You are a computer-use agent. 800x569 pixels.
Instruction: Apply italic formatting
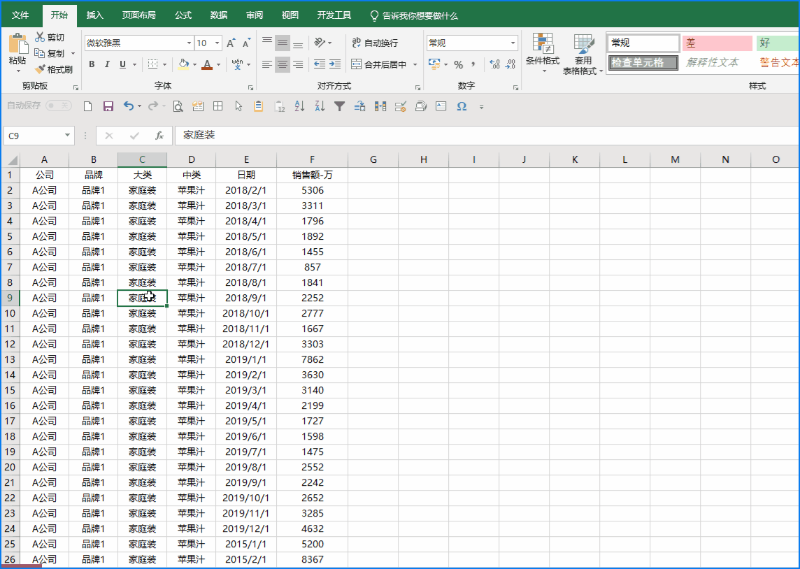click(x=107, y=64)
